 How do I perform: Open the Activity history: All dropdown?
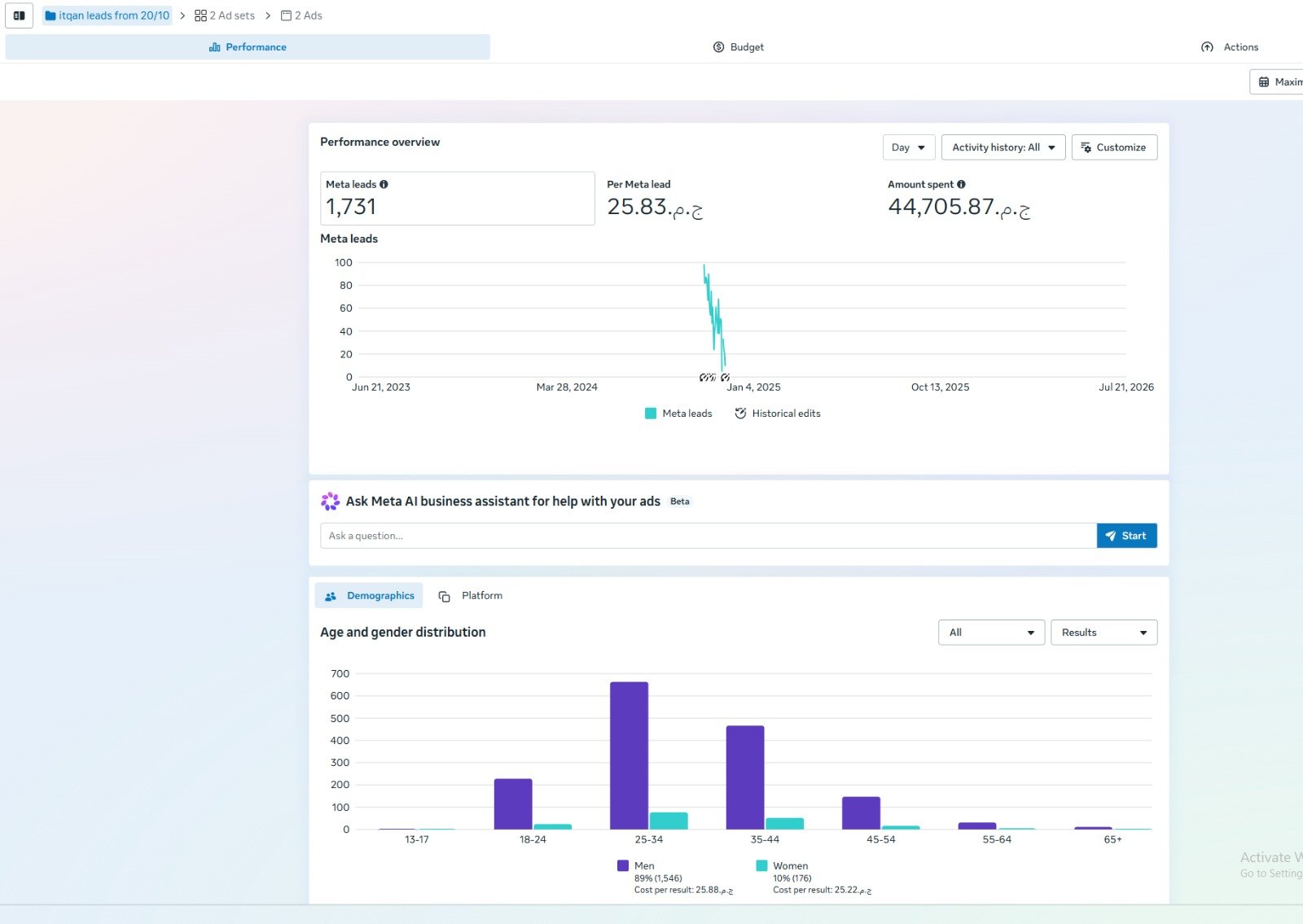click(x=1003, y=147)
